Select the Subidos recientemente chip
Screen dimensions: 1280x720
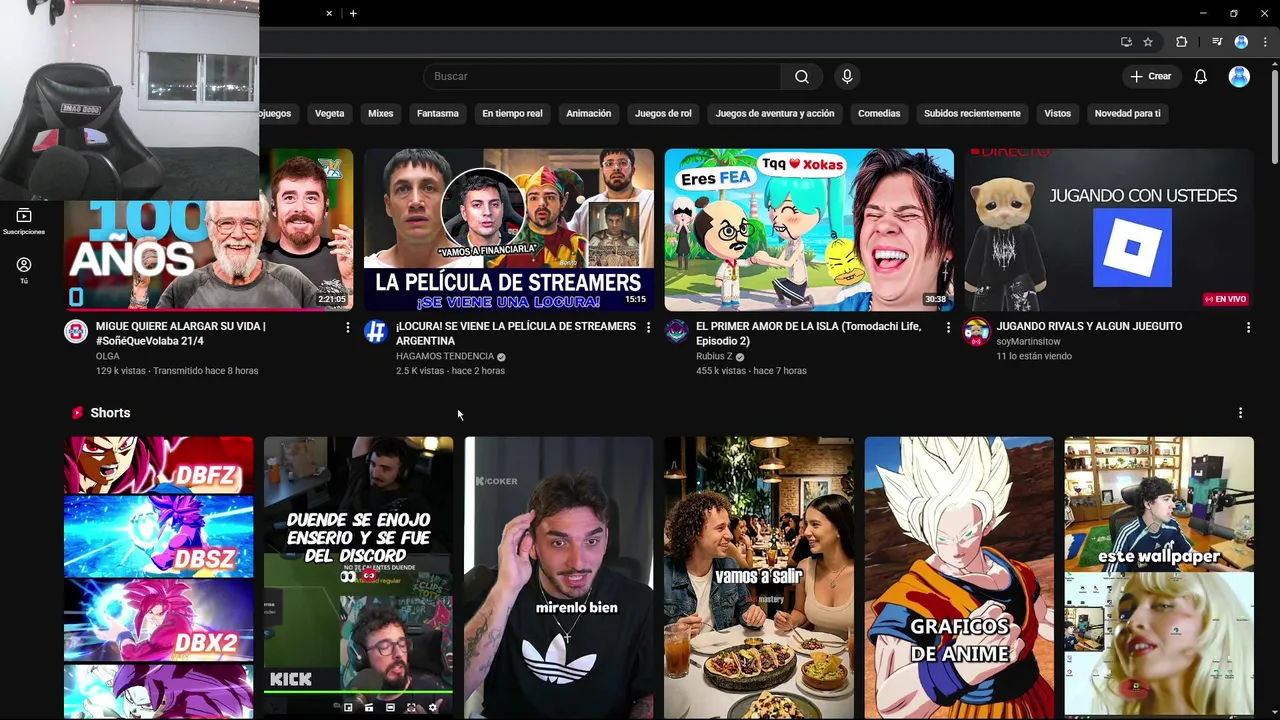pos(972,114)
